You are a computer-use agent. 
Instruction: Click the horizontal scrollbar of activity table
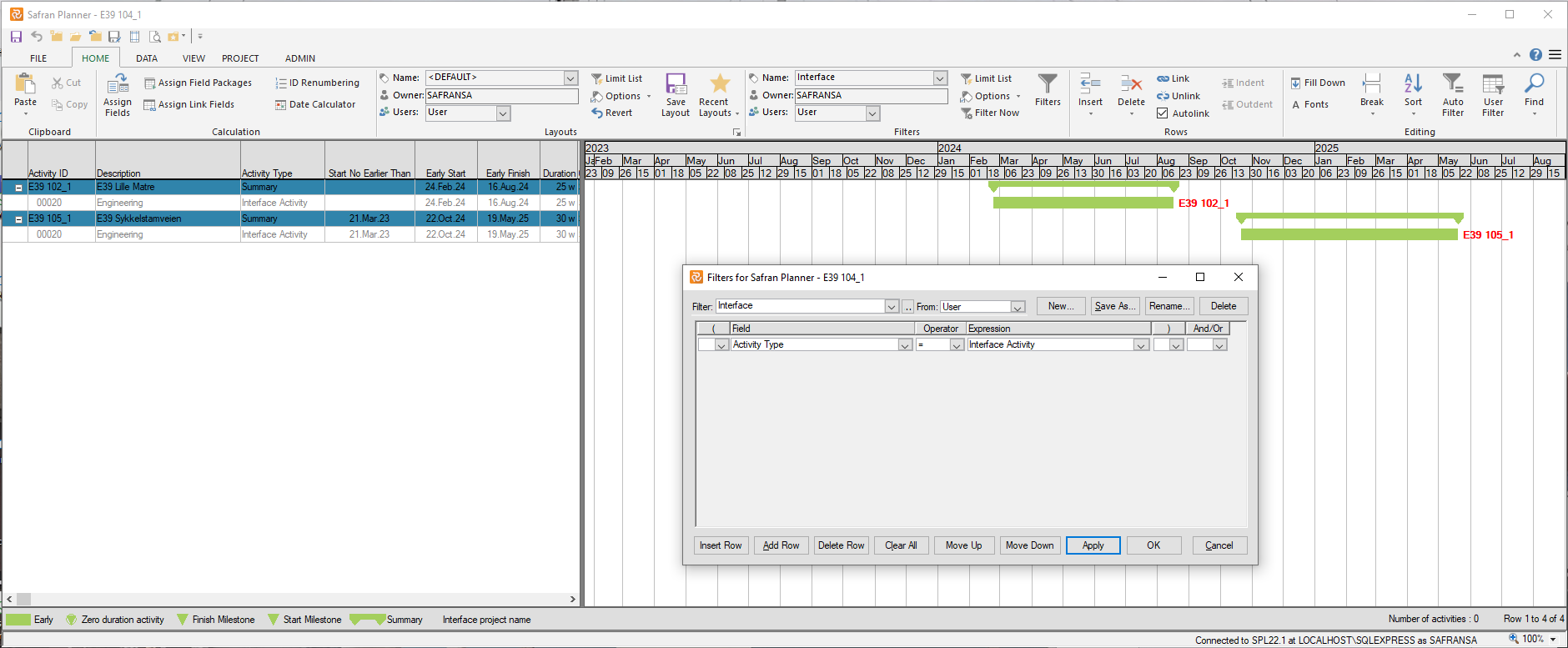pyautogui.click(x=290, y=599)
